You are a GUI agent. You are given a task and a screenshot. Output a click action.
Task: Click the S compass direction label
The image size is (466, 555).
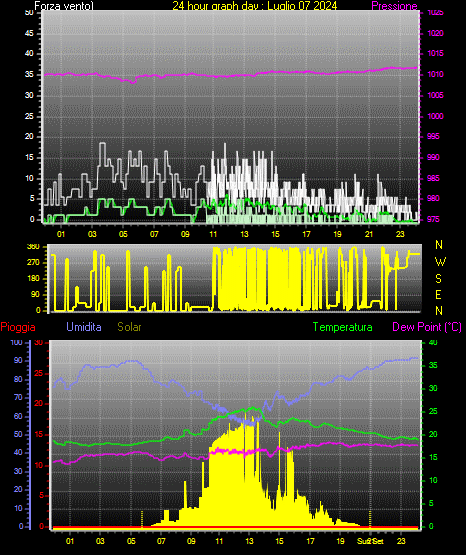pos(438,279)
